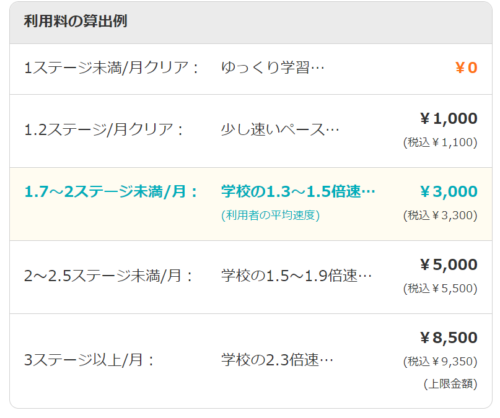Viewport: 500px width, 418px height.
Task: Click the ¥5,000 price
Action: tap(448, 265)
